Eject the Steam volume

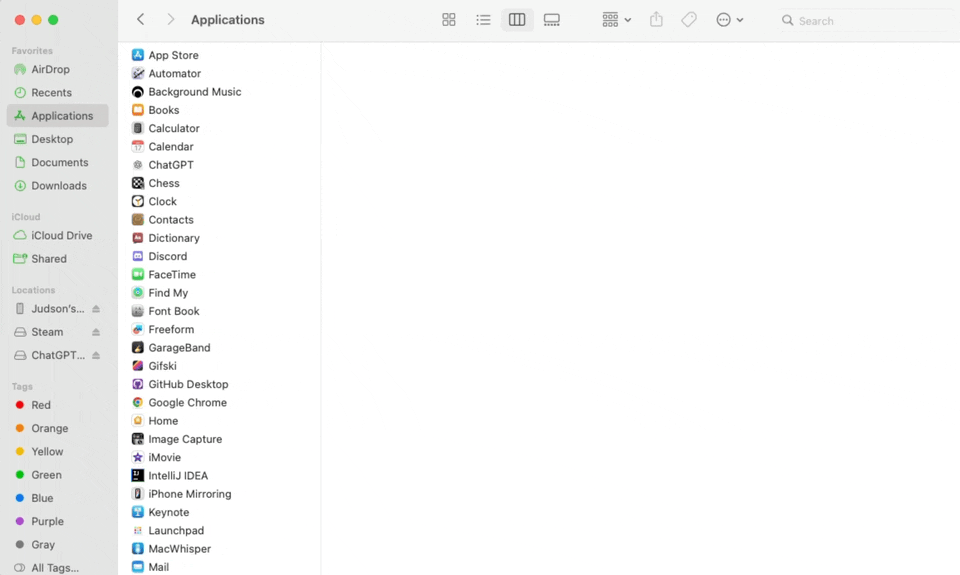coord(96,332)
